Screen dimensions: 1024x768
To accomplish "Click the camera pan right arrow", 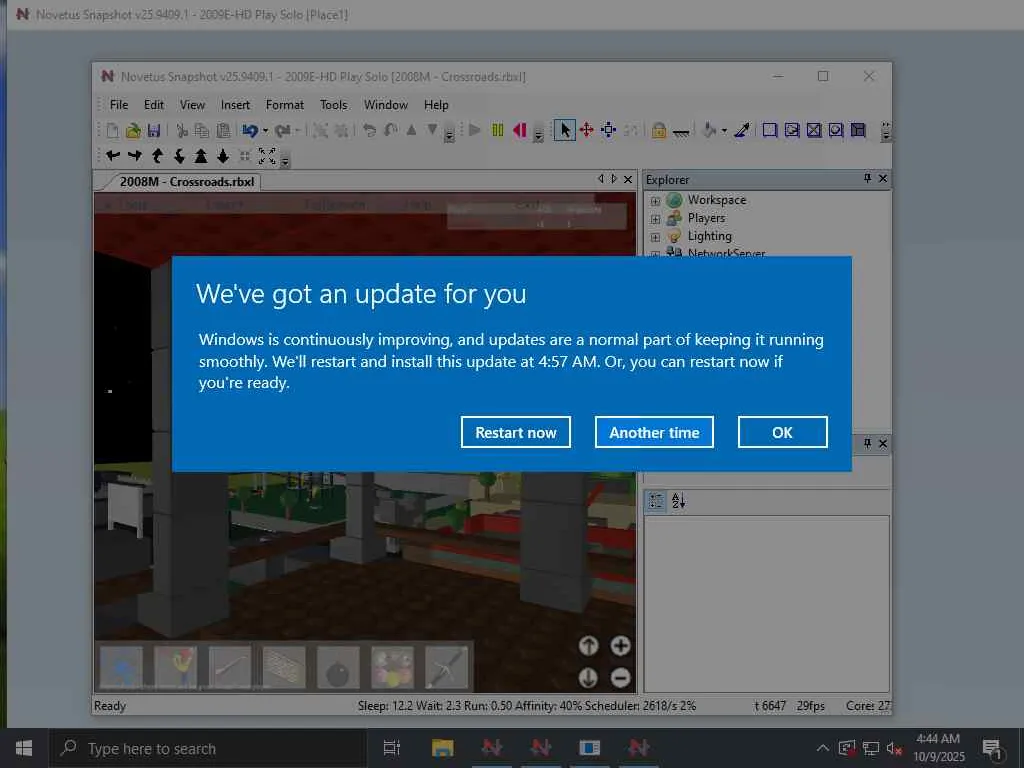I will tap(135, 155).
